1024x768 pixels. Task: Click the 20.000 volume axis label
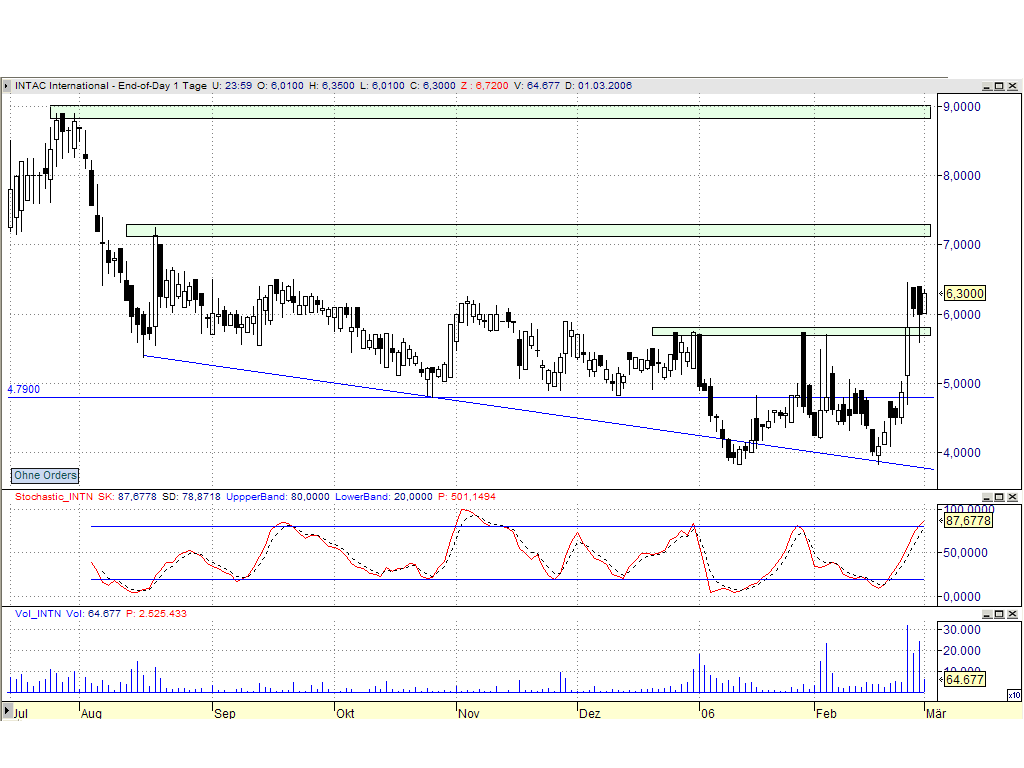tap(962, 650)
